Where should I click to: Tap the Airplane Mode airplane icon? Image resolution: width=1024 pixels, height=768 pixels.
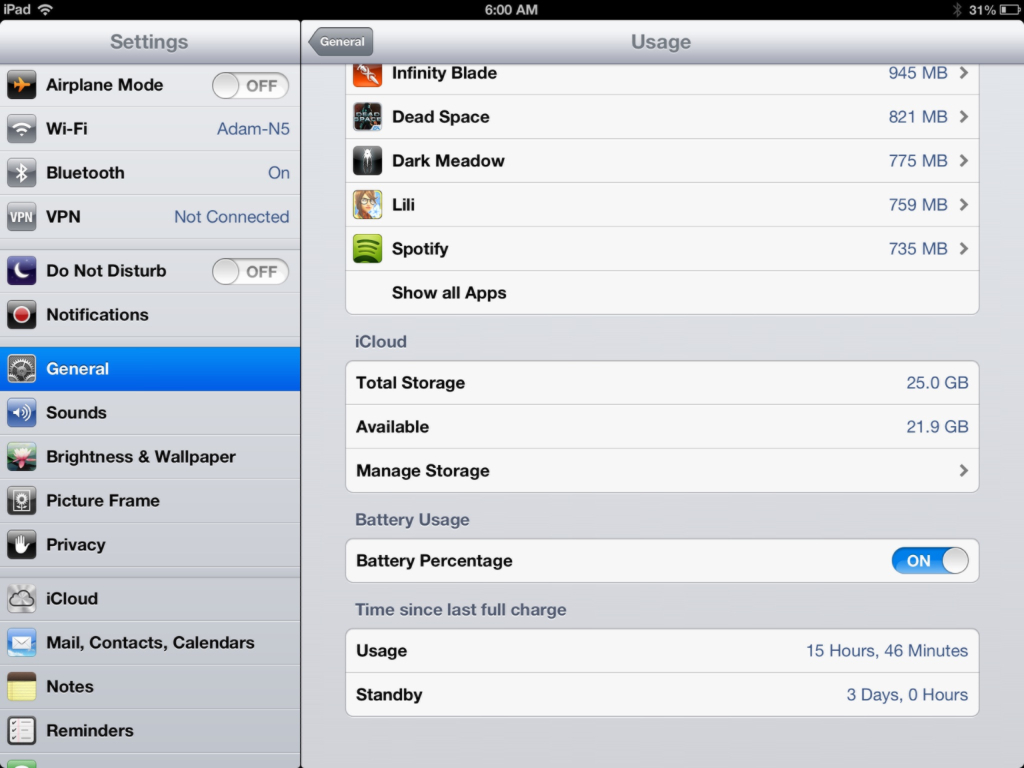[x=22, y=85]
